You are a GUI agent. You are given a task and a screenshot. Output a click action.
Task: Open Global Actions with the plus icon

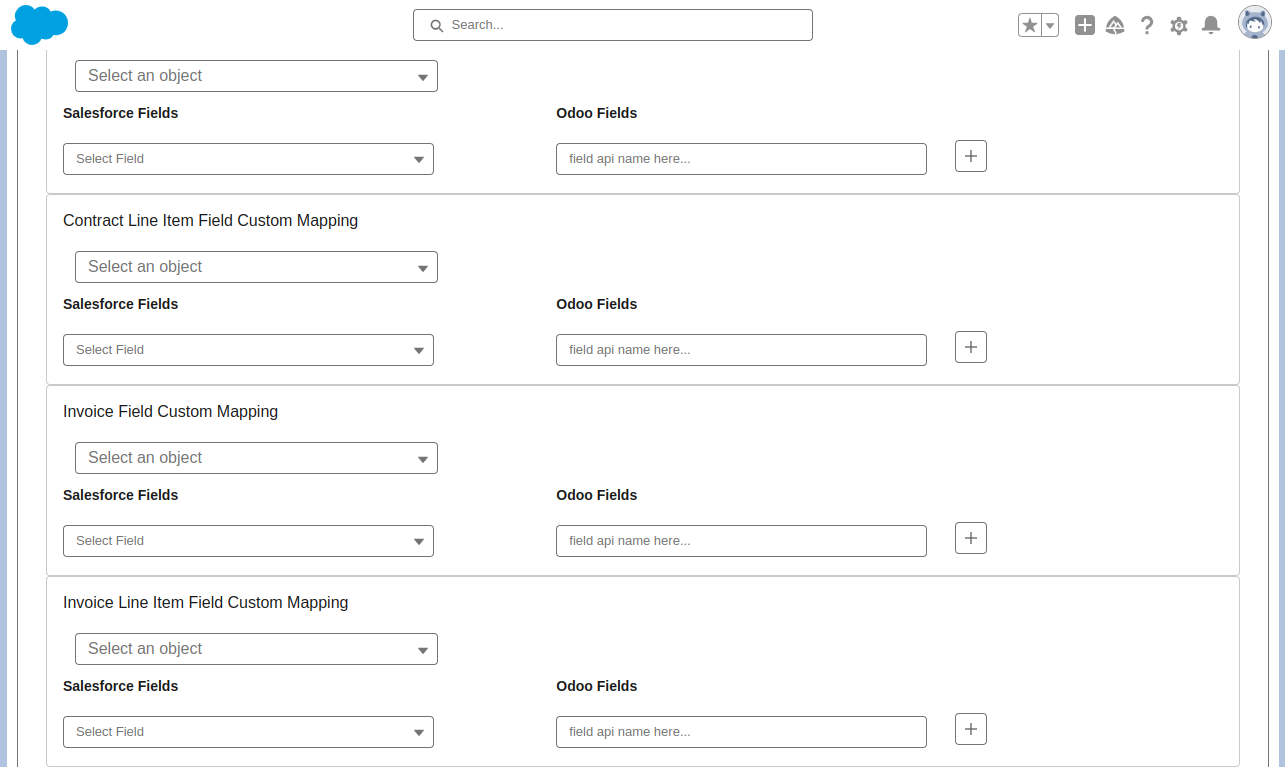tap(1084, 25)
